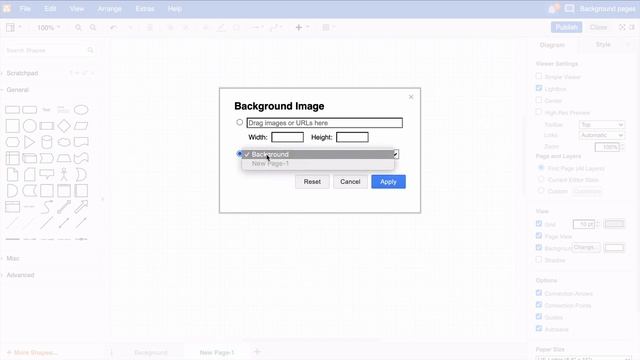The width and height of the screenshot is (640, 360).
Task: Toggle the Page View checkbox
Action: pos(539,236)
